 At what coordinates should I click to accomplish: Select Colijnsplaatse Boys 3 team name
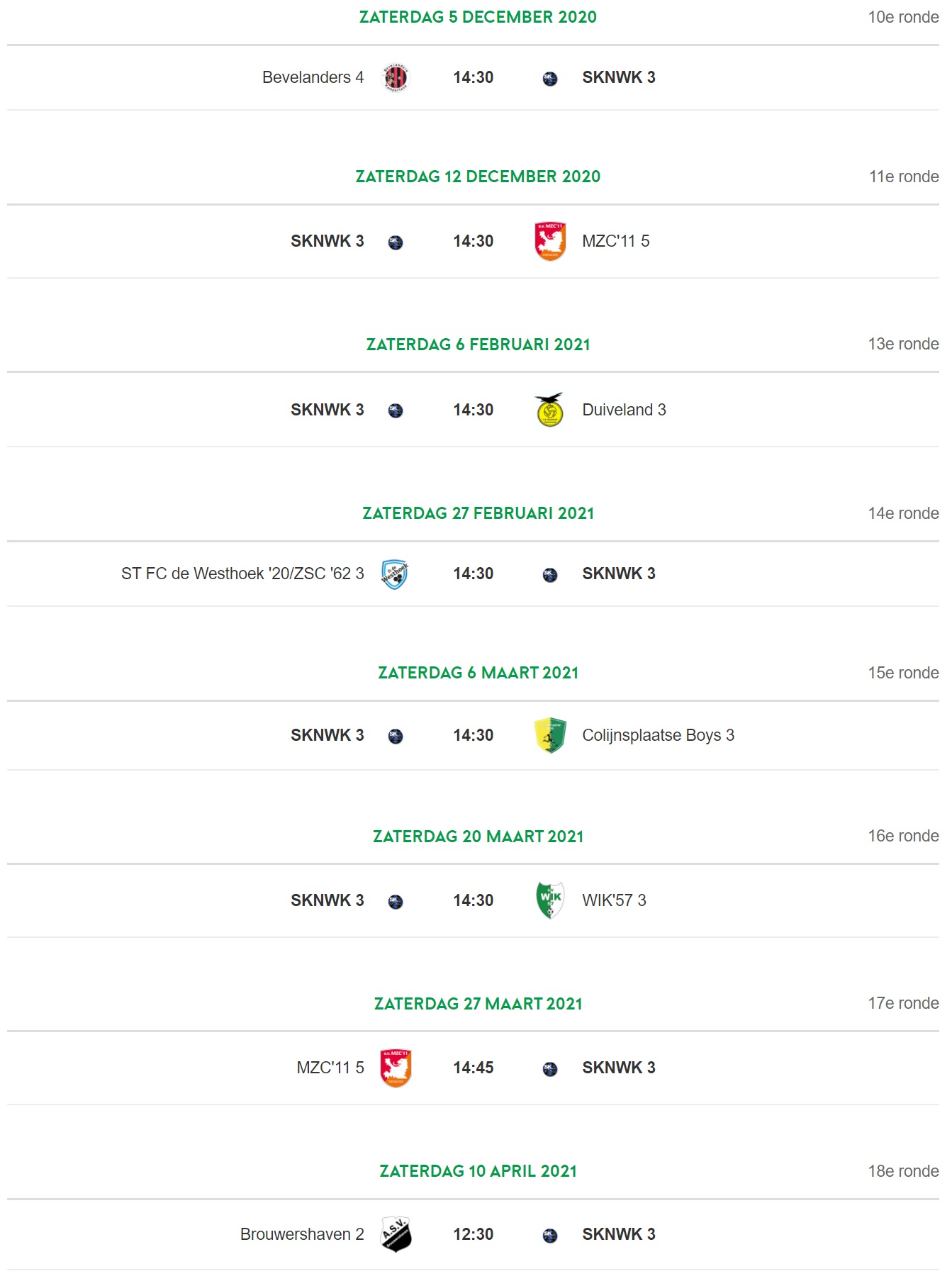pos(658,735)
